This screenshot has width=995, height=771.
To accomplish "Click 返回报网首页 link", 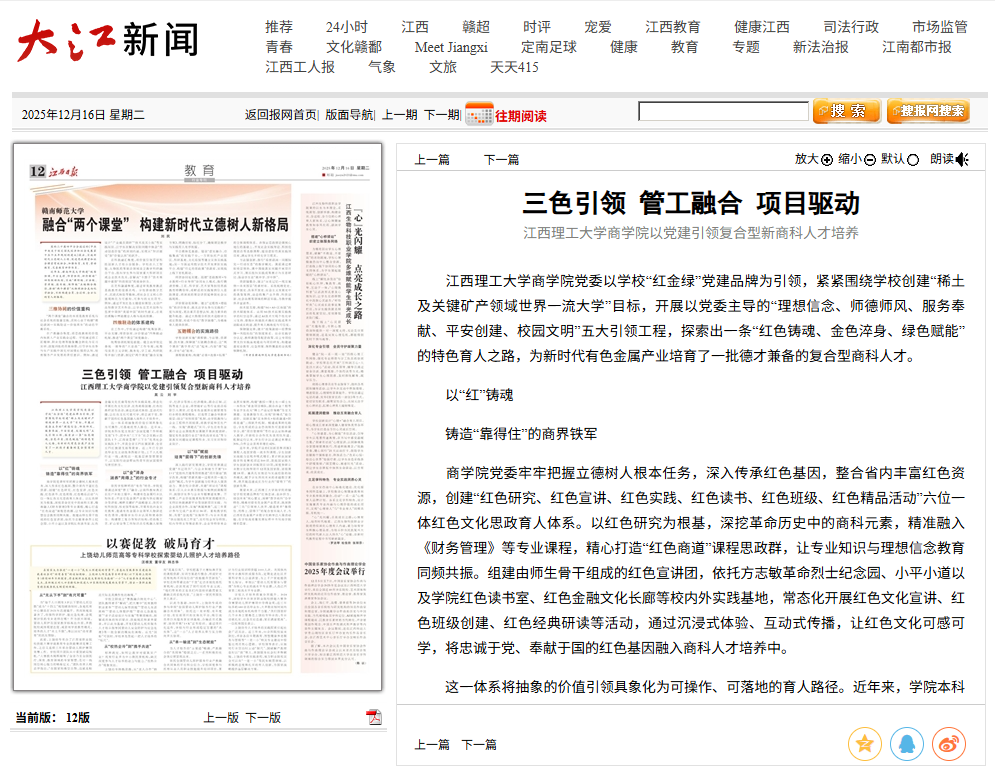I will click(280, 115).
